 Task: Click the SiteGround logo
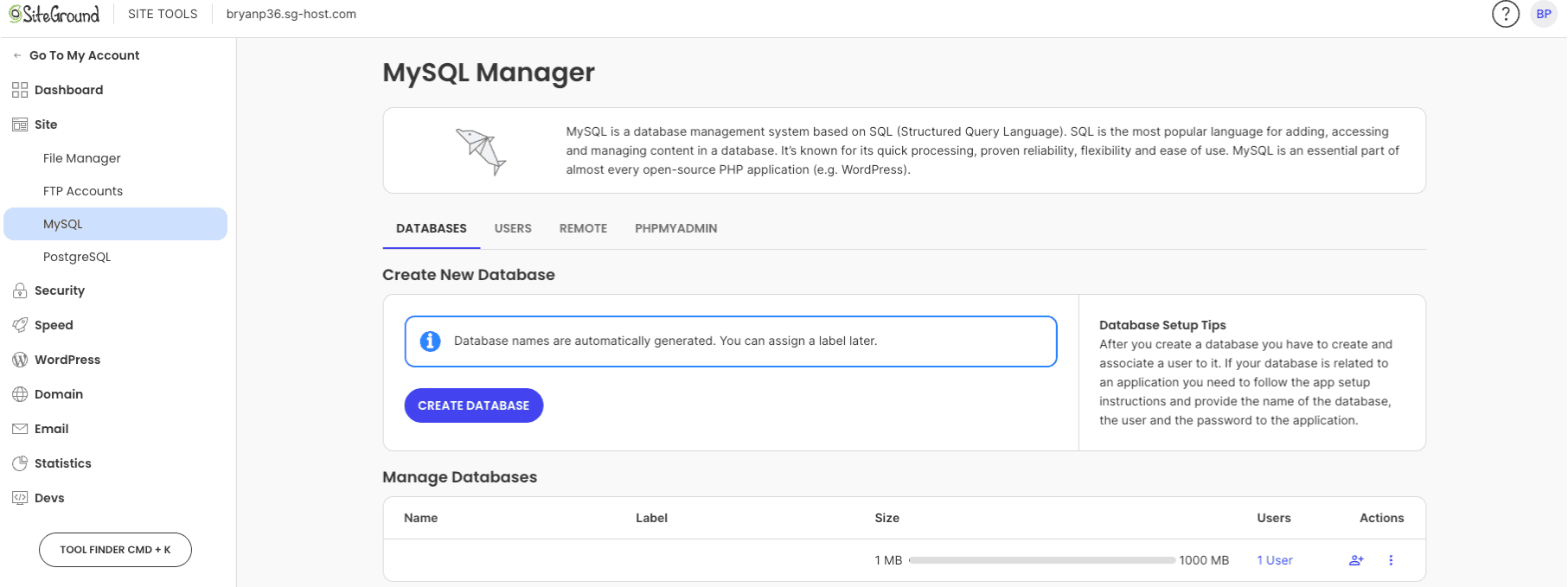54,14
